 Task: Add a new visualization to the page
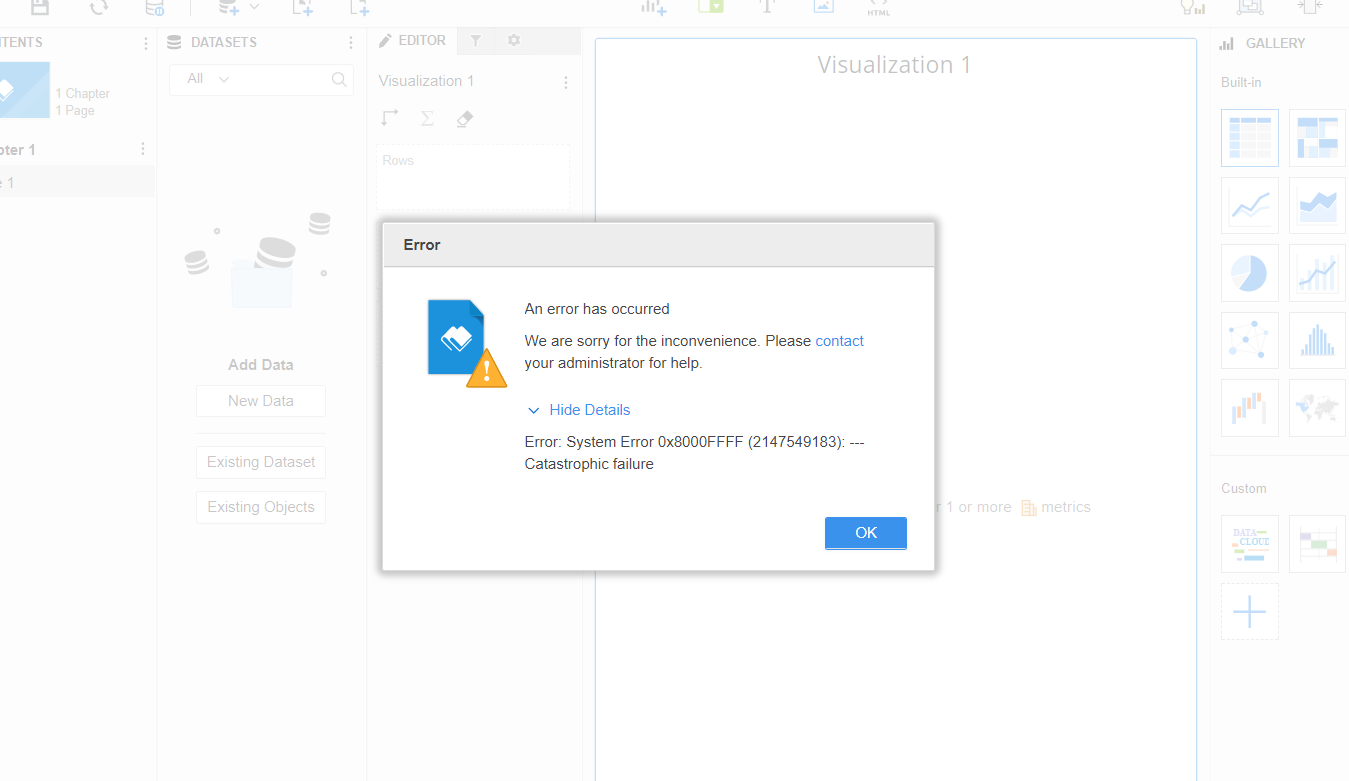[654, 8]
